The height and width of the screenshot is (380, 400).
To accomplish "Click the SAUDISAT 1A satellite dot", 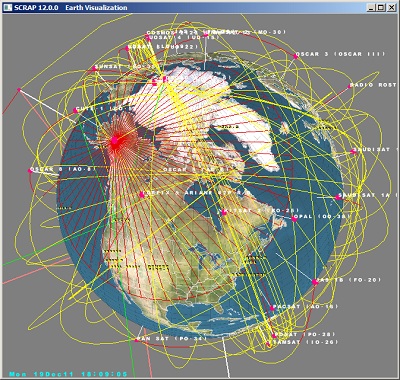I will coord(338,197).
